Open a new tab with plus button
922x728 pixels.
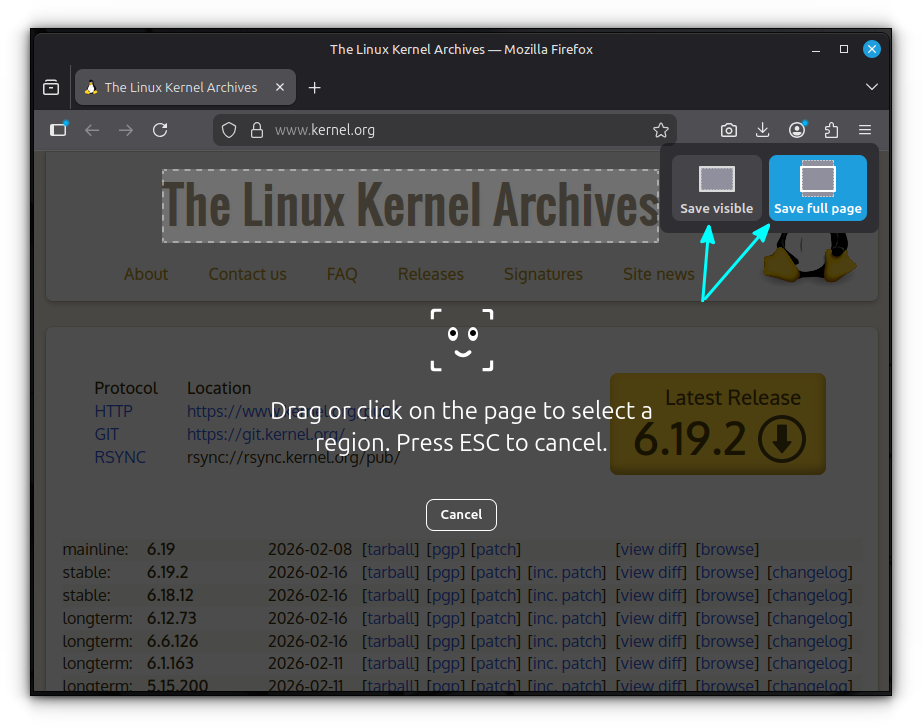314,88
